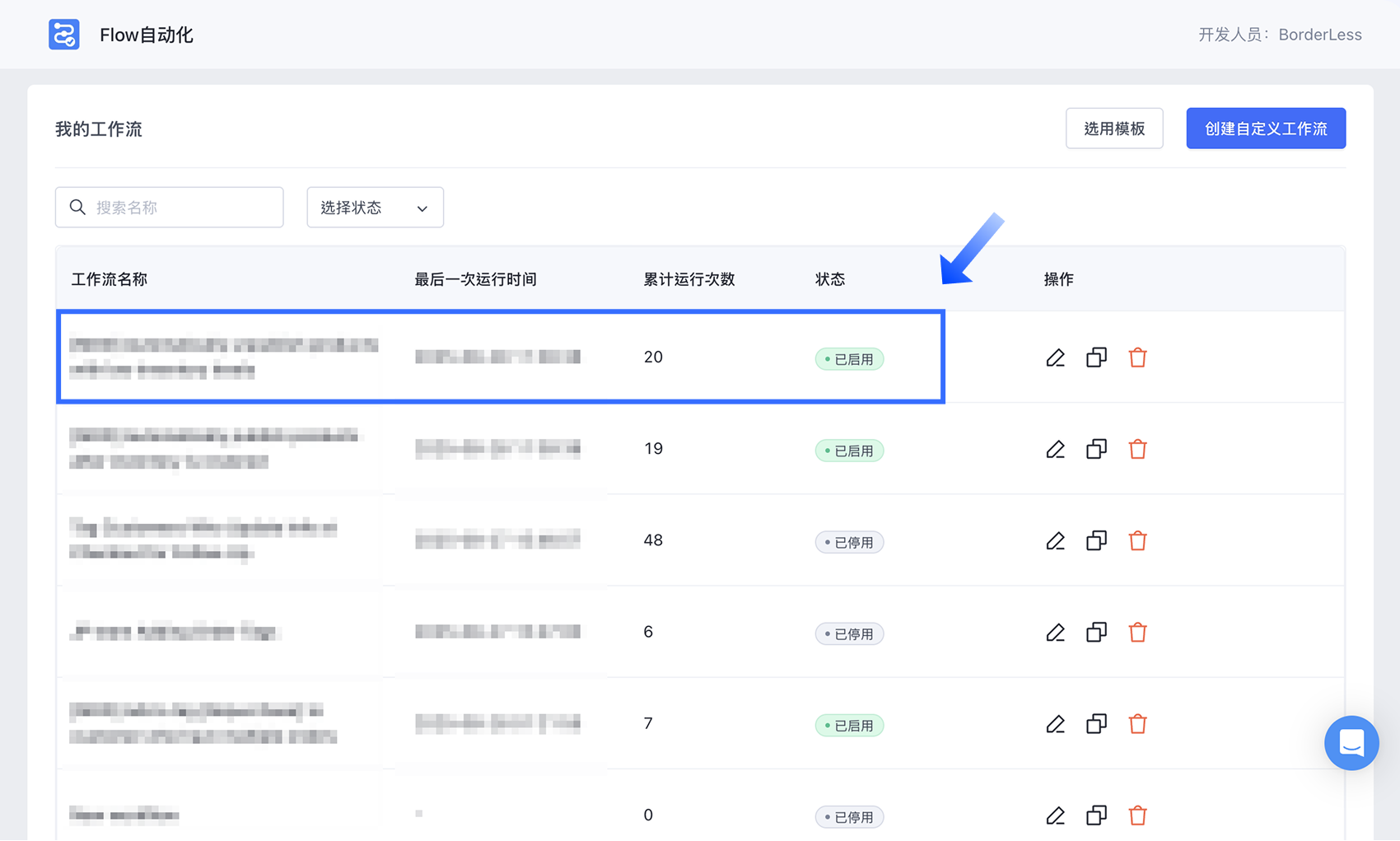Click 已停用 status badge for 48-run workflow
This screenshot has height=841, width=1400.
click(849, 542)
